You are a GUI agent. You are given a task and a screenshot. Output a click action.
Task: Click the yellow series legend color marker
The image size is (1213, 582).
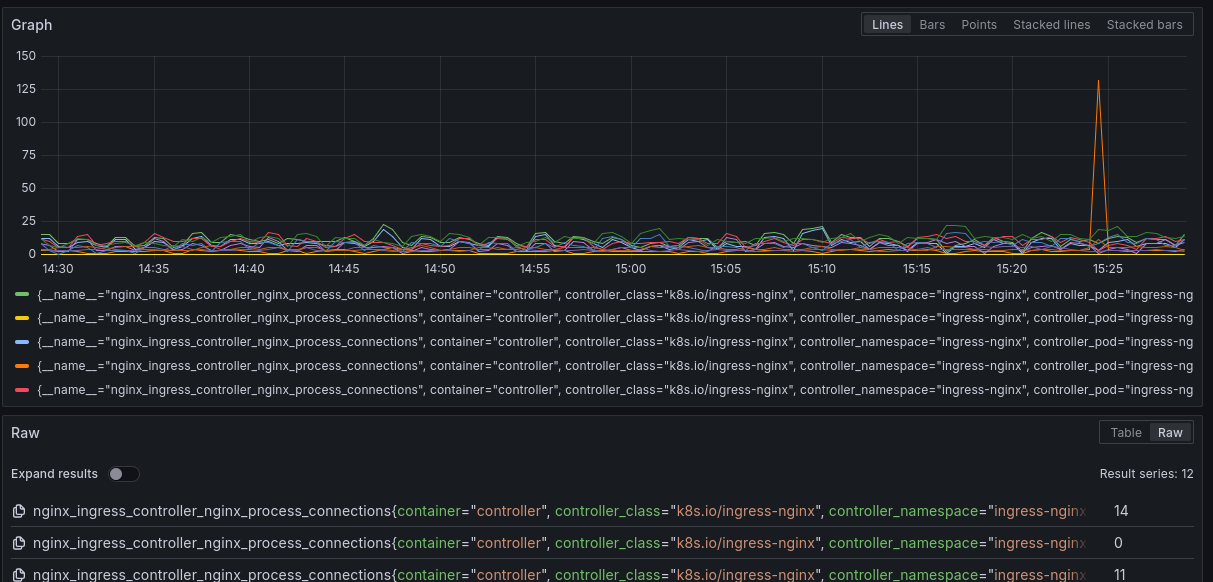point(22,318)
